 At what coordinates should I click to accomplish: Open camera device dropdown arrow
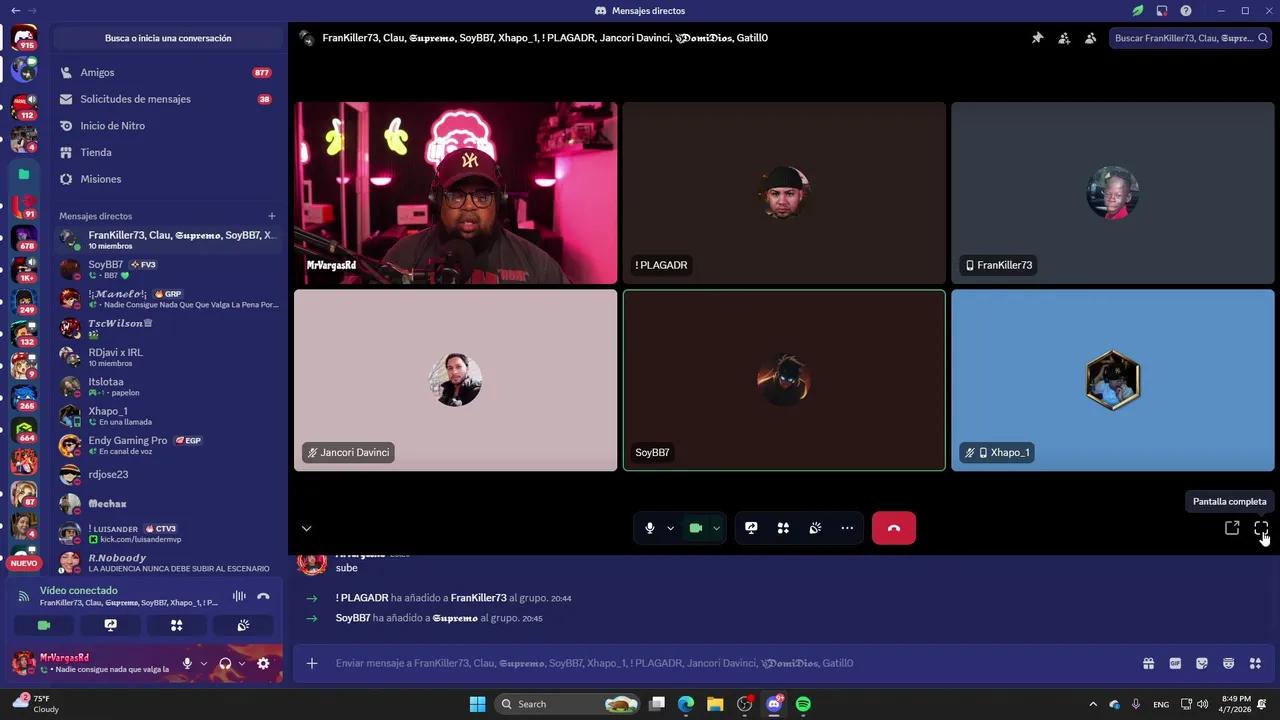pos(716,527)
